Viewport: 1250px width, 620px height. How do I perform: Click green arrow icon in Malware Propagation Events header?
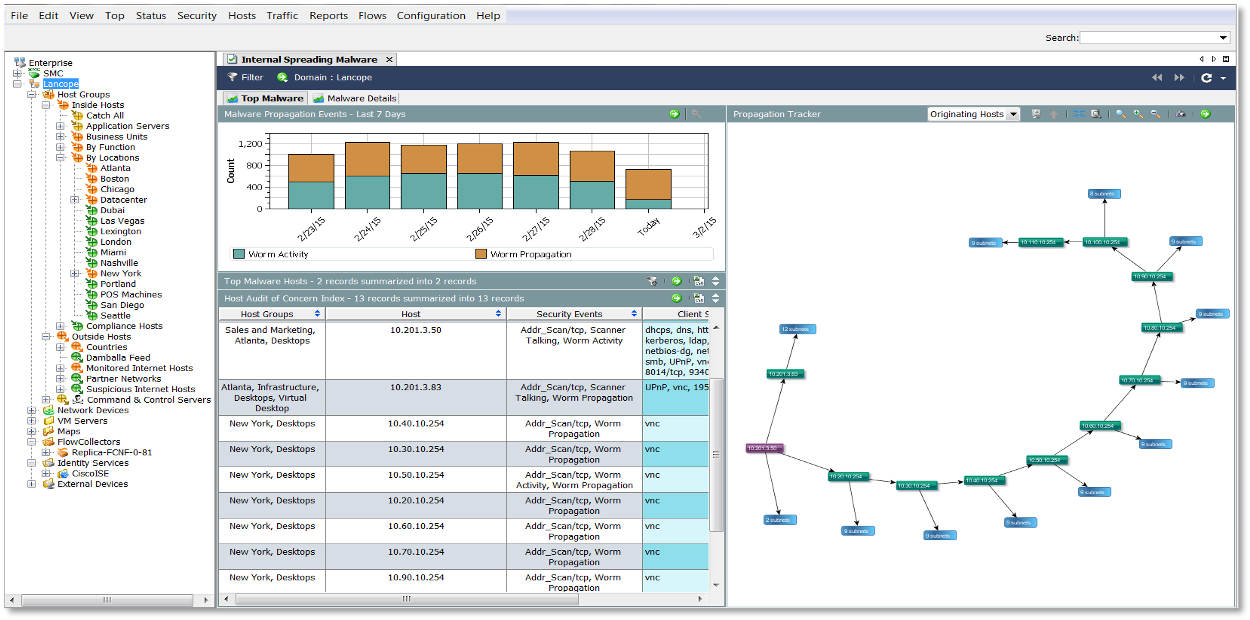[675, 114]
